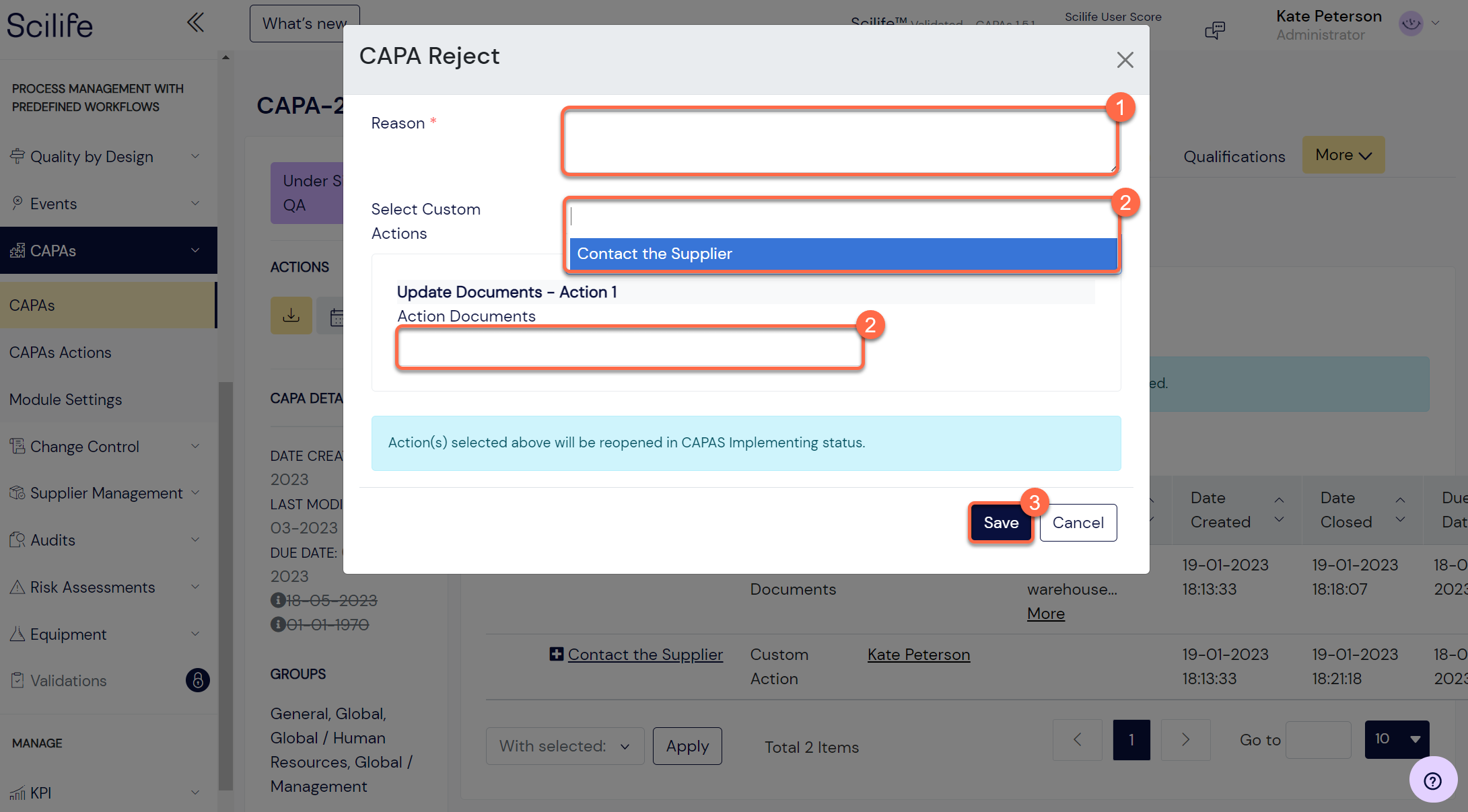Click the Events sidebar icon
Screen dimensions: 1468x812
(x=16, y=203)
